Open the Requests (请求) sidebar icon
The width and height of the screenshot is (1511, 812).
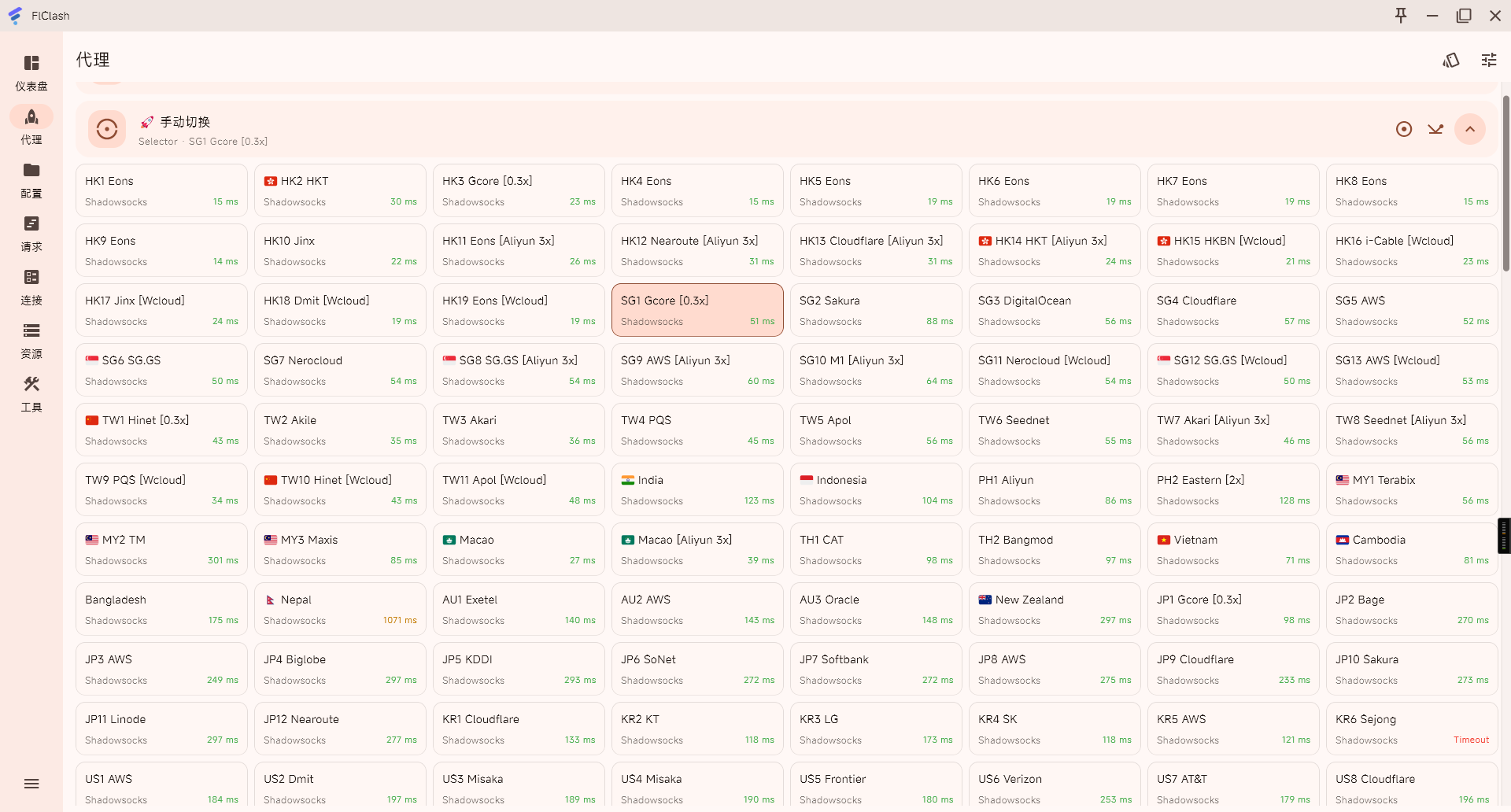(x=31, y=223)
